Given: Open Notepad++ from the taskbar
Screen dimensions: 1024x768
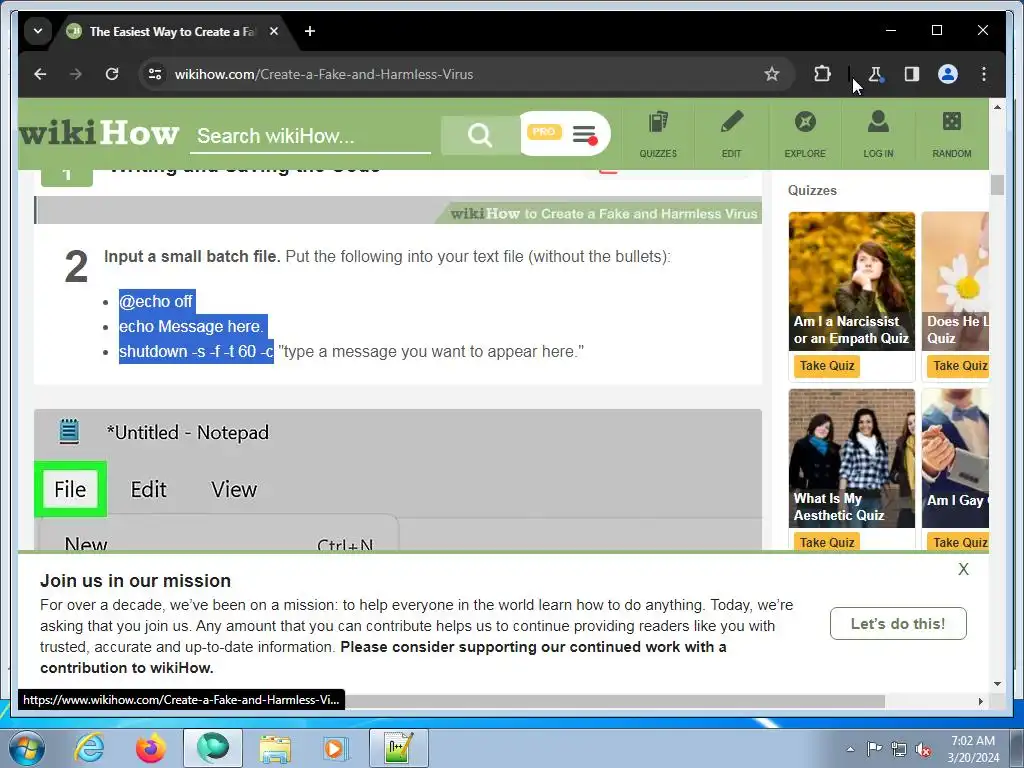Looking at the screenshot, I should tap(398, 748).
